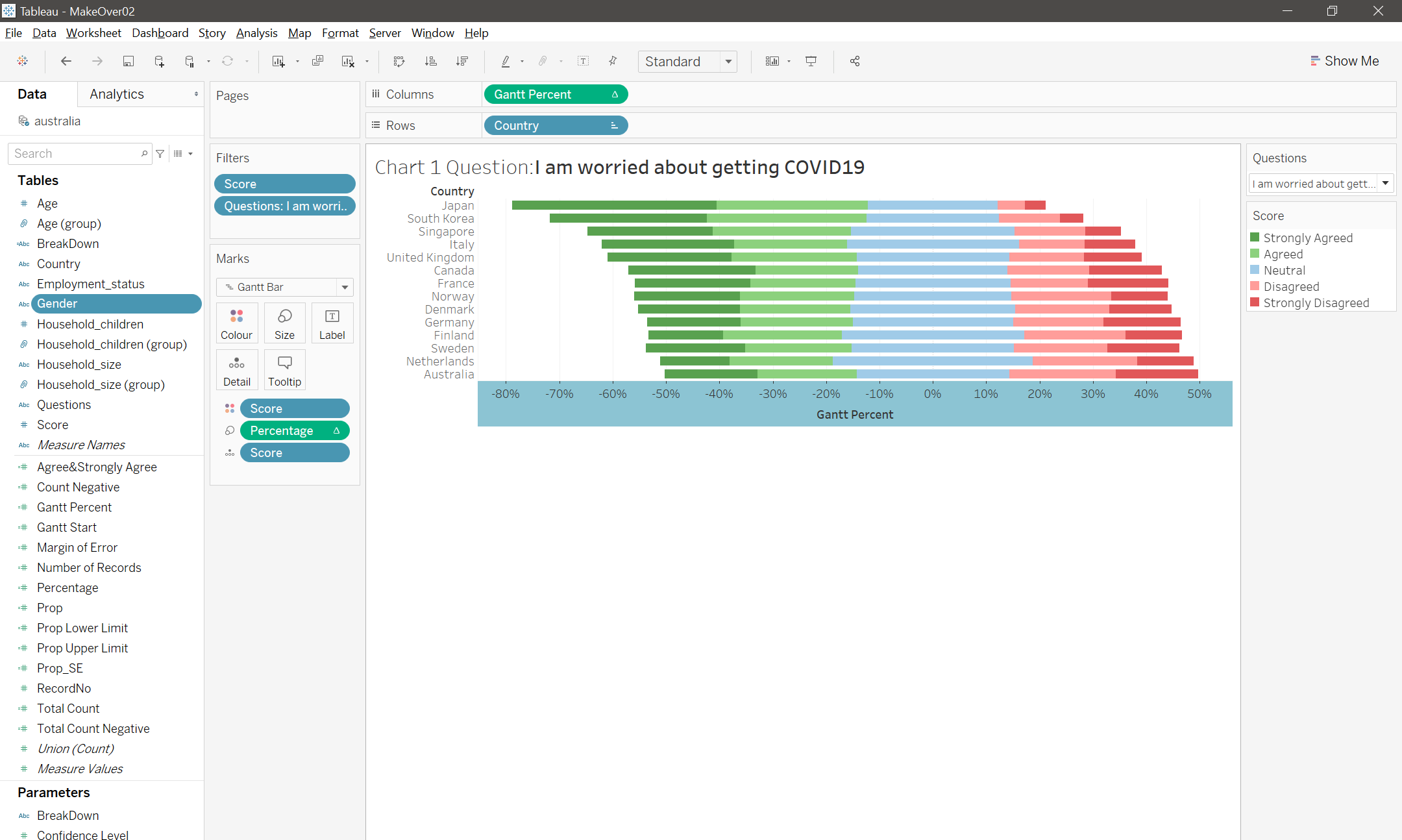Open the Colour marks card
Viewport: 1402px width, 840px height.
pos(236,323)
